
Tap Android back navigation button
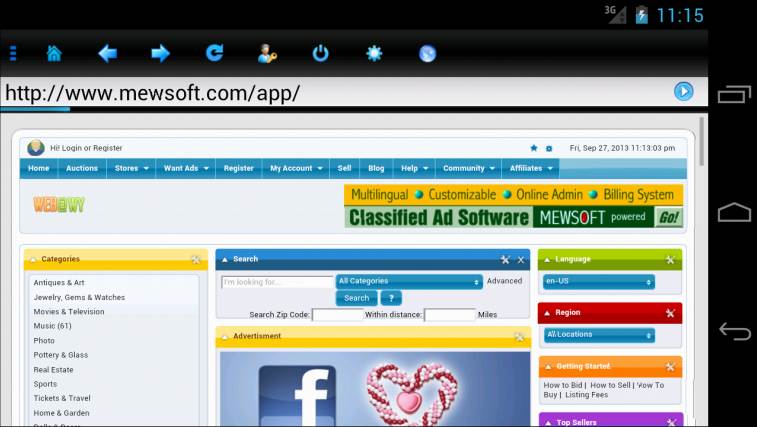click(x=734, y=331)
